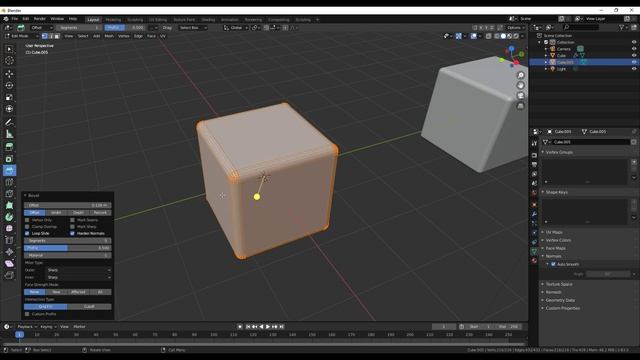Uncheck Harden Normals option
Viewport: 640px width, 360px height.
73,233
